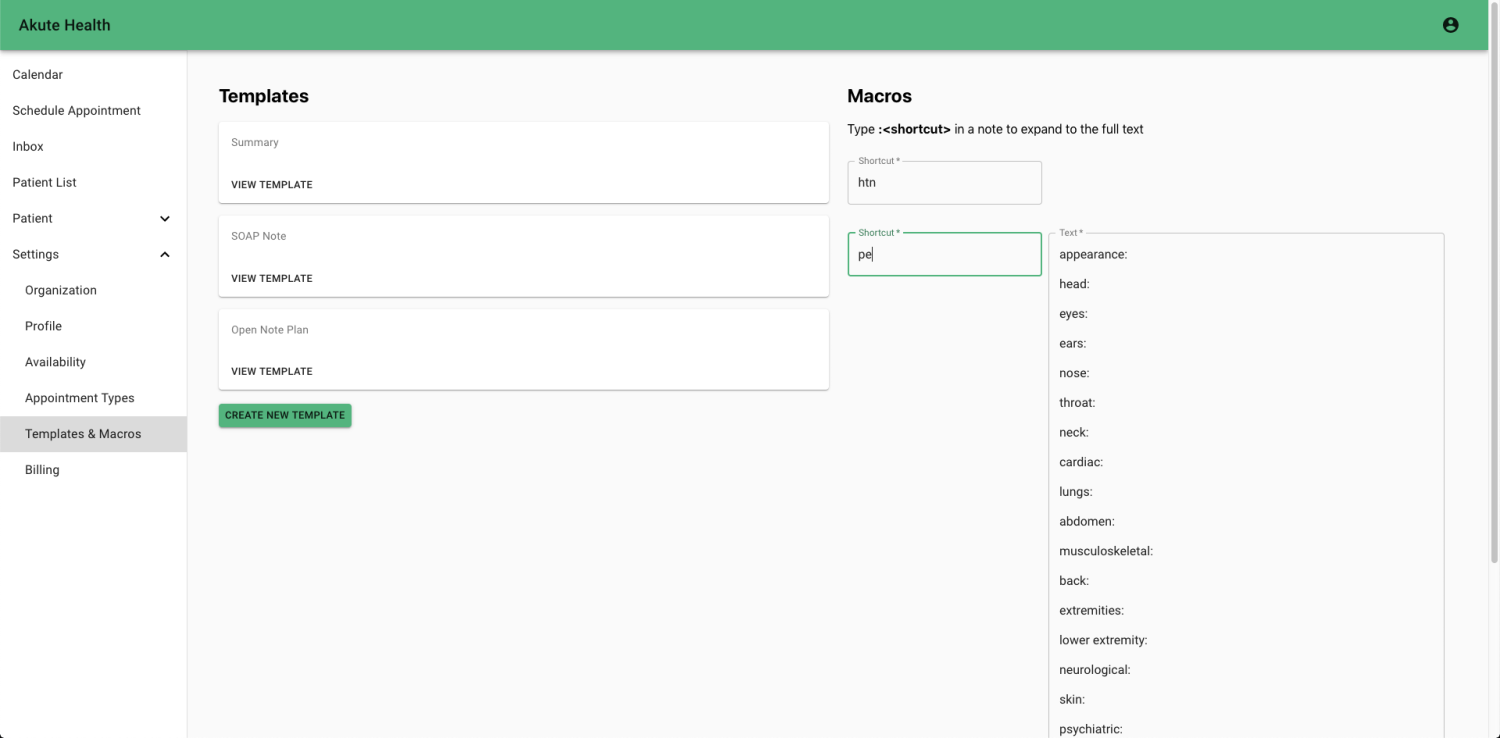Collapse the Settings menu chevron
Viewport: 1500px width, 738px height.
(x=165, y=255)
